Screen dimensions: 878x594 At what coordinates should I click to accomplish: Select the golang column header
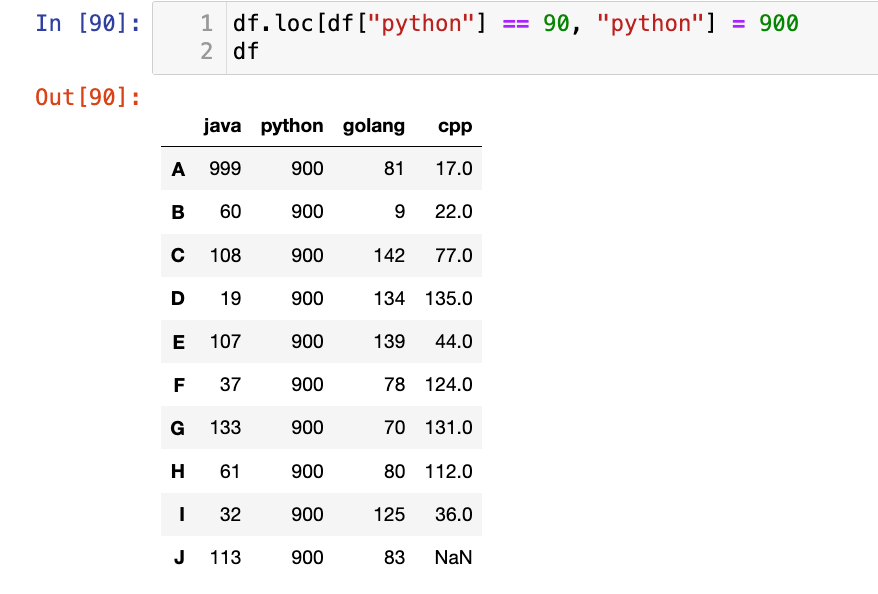374,126
